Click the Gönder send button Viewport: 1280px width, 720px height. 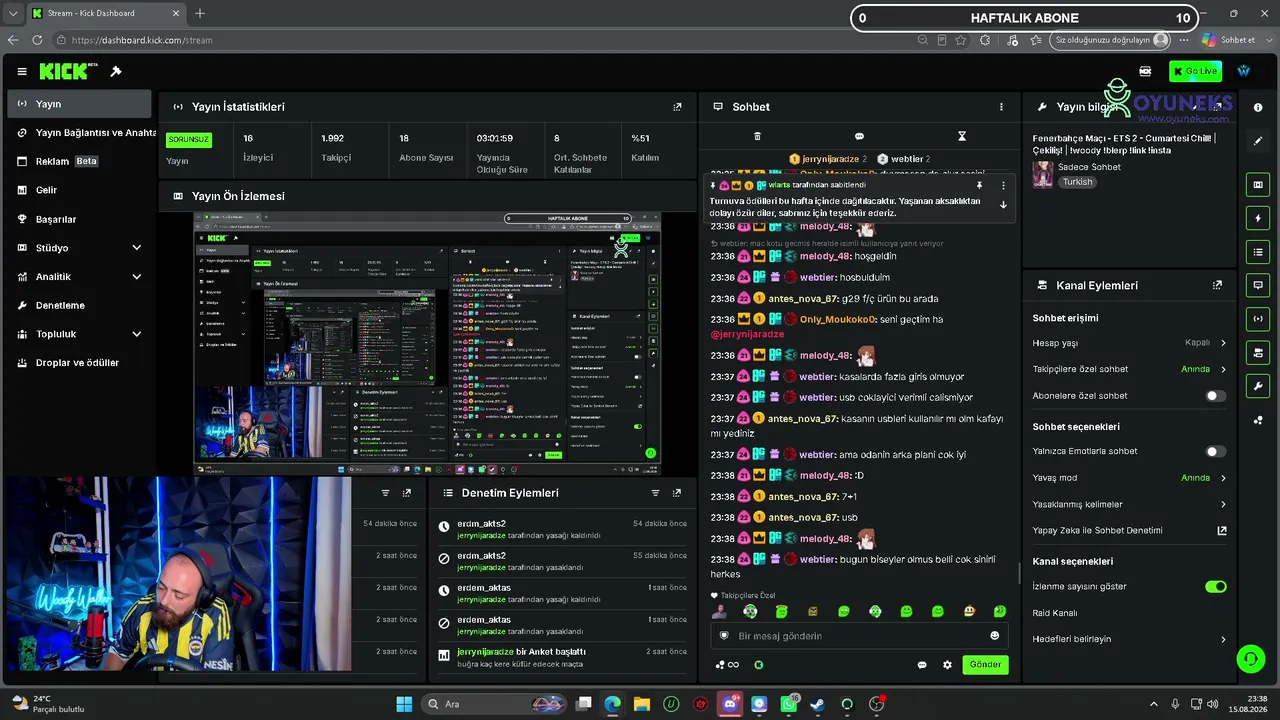985,665
